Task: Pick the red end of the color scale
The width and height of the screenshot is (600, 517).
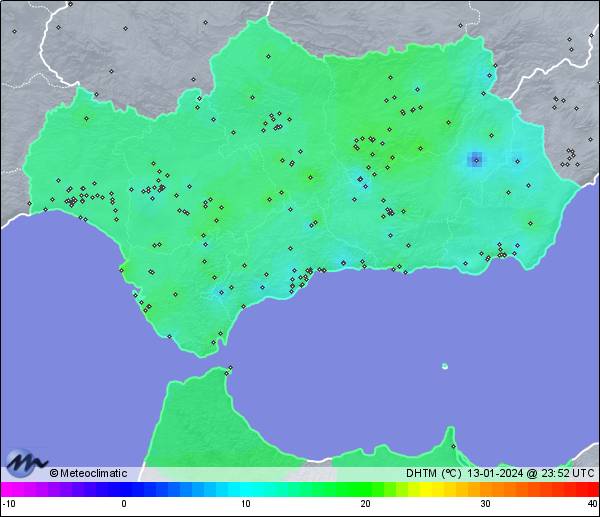Action: (x=592, y=489)
